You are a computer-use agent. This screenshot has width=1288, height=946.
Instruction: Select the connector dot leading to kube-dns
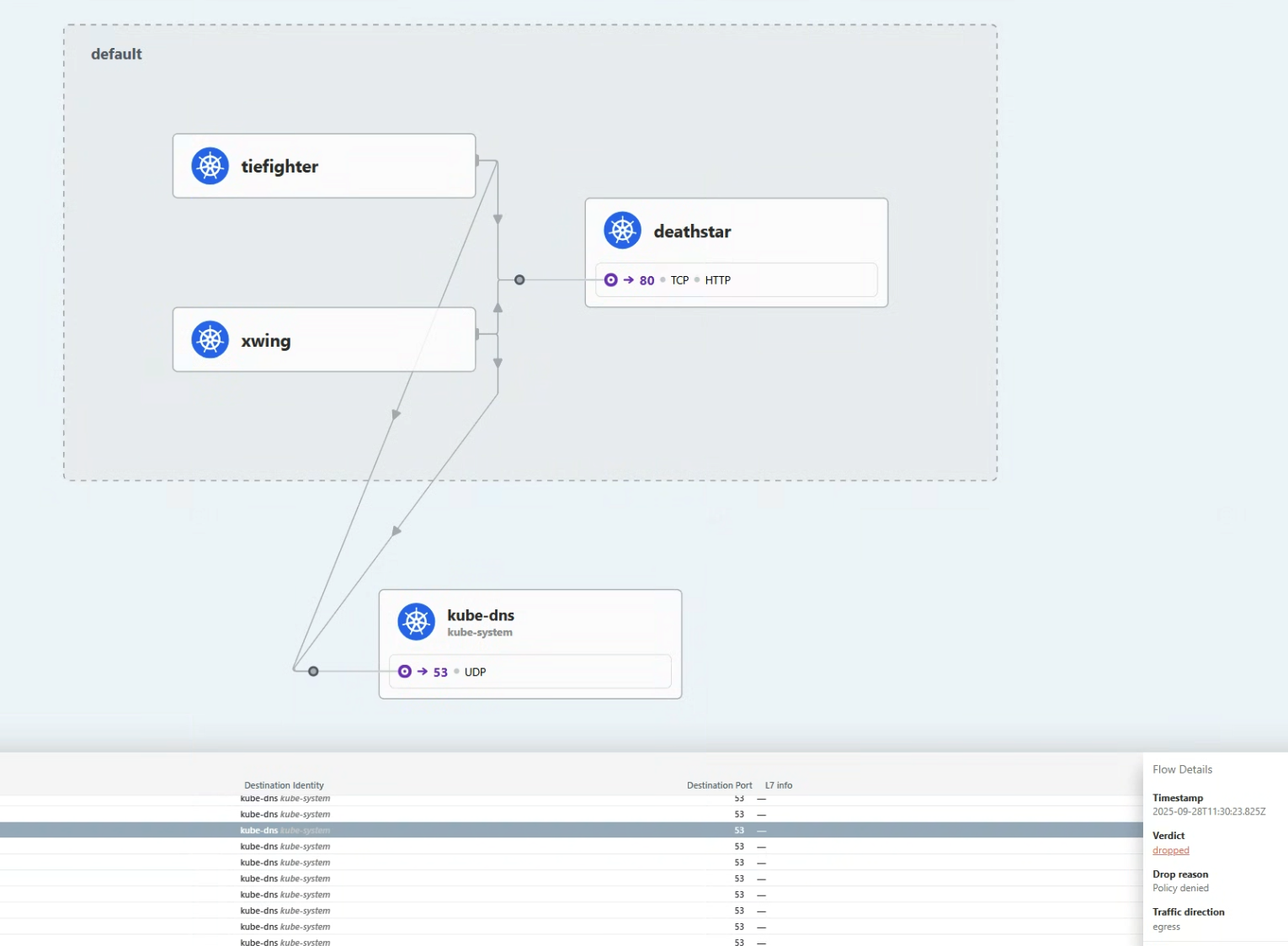pyautogui.click(x=313, y=672)
